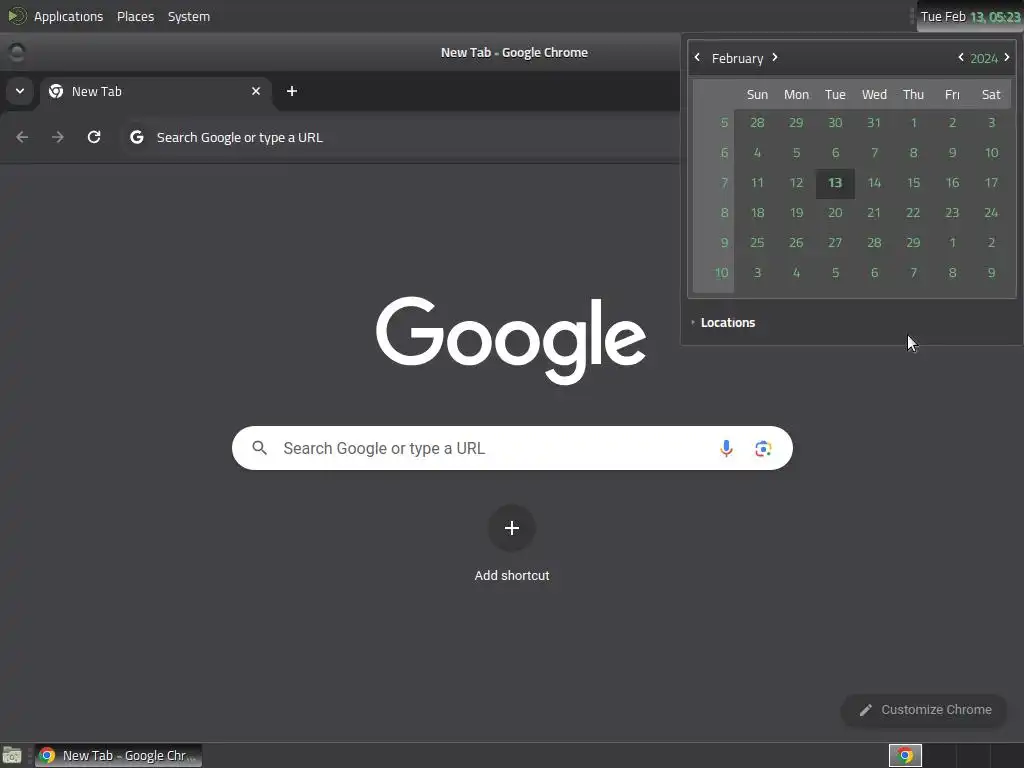Click the show desktop icon in bottom panel

[12, 756]
